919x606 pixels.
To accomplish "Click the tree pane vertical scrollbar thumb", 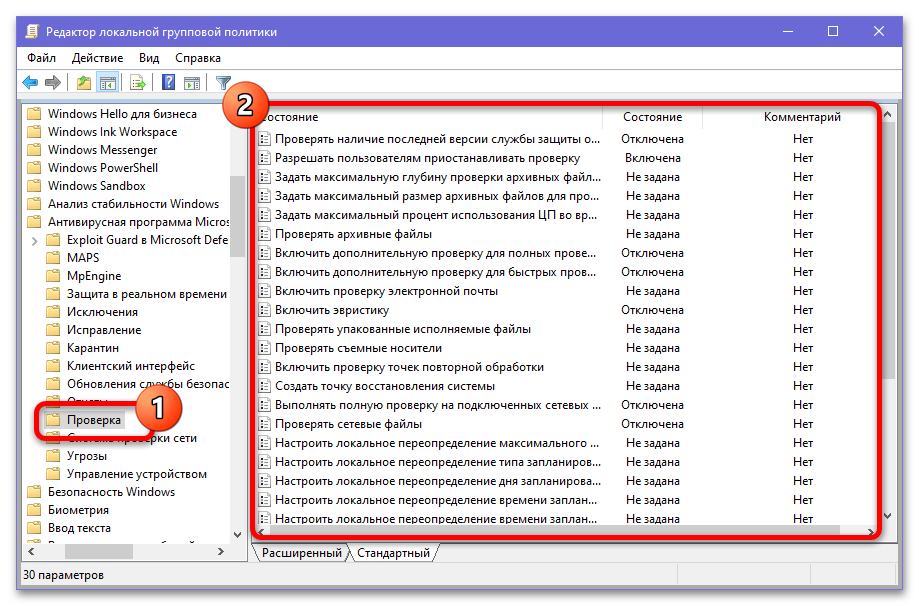I will [x=237, y=217].
